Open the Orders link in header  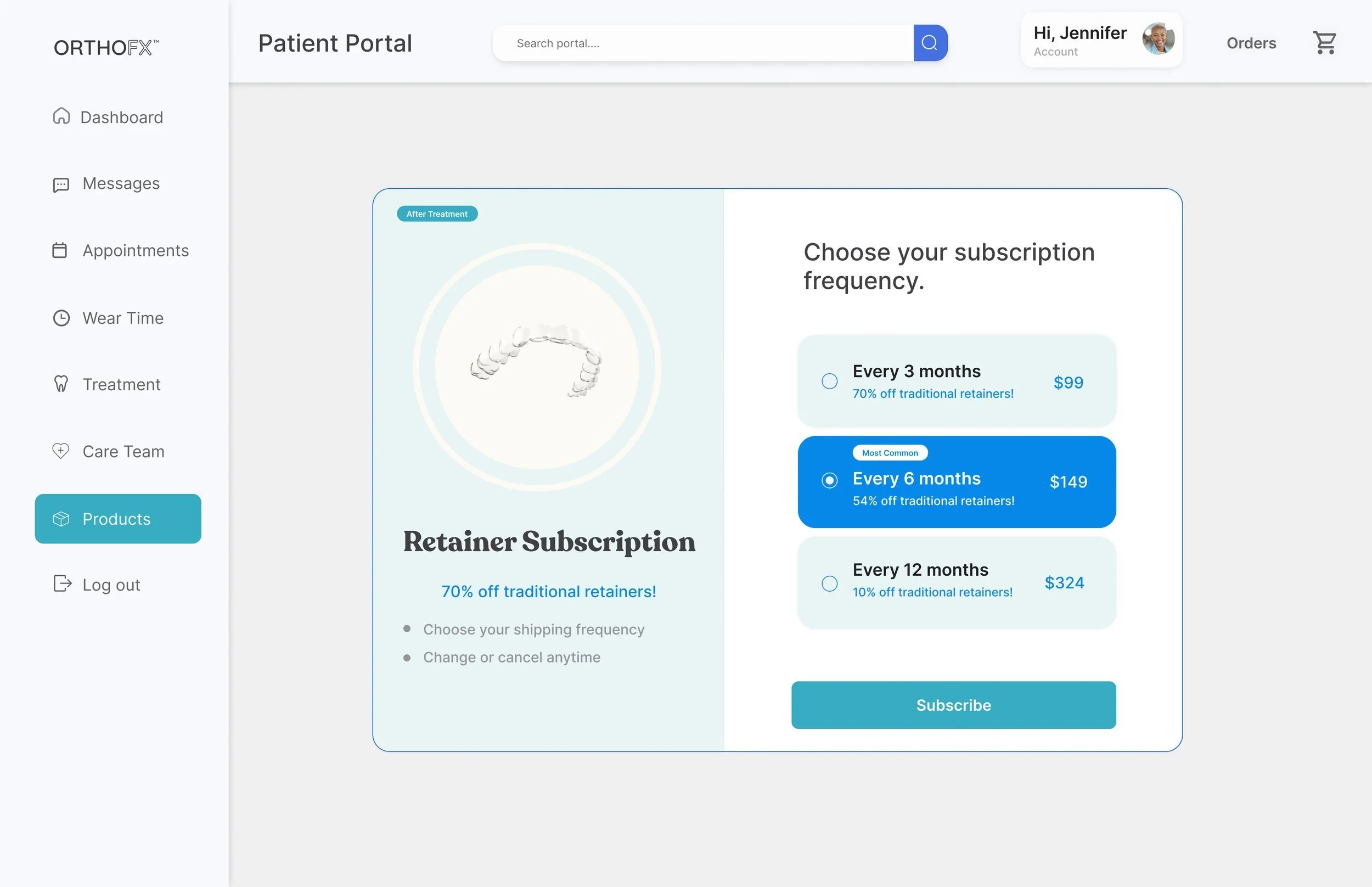point(1251,43)
